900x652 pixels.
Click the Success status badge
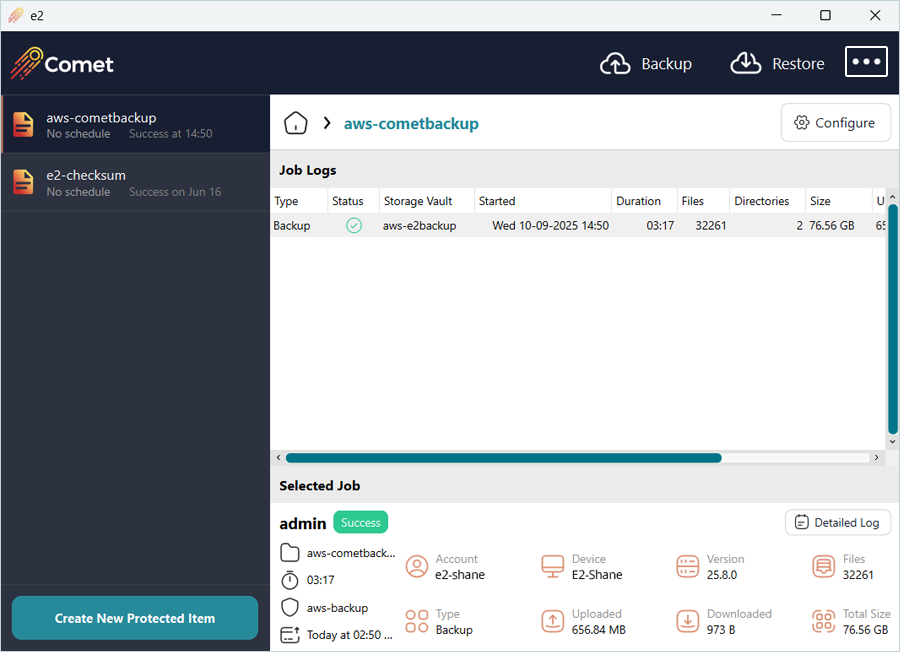360,522
